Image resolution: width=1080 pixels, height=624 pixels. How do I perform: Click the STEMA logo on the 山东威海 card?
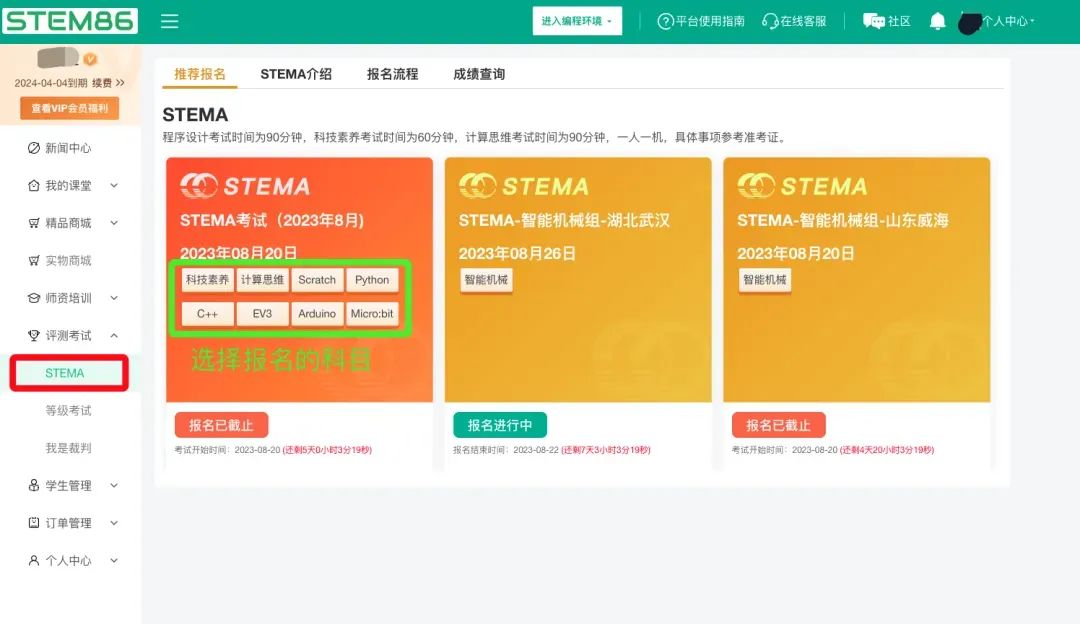[x=802, y=186]
